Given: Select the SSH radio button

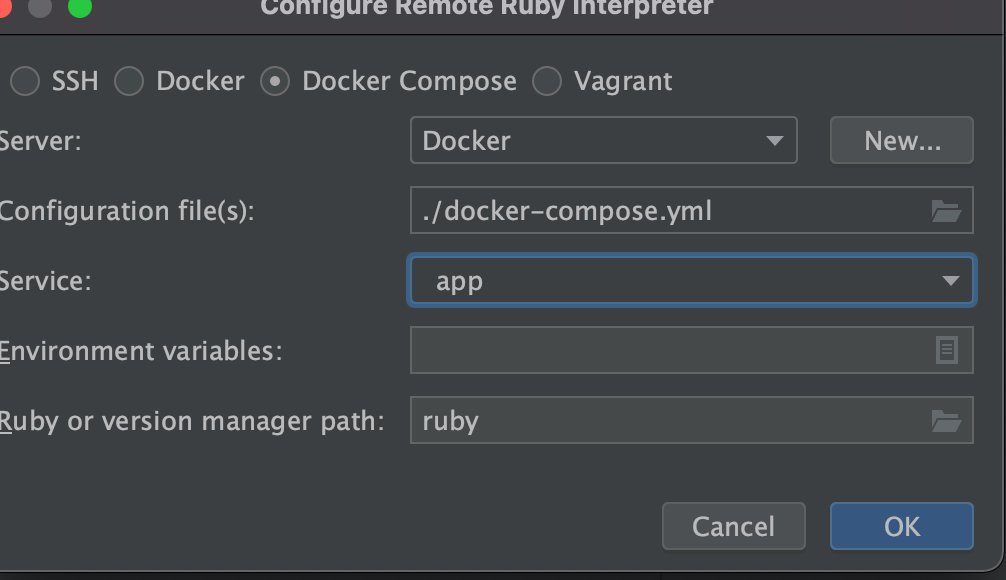Looking at the screenshot, I should (25, 81).
